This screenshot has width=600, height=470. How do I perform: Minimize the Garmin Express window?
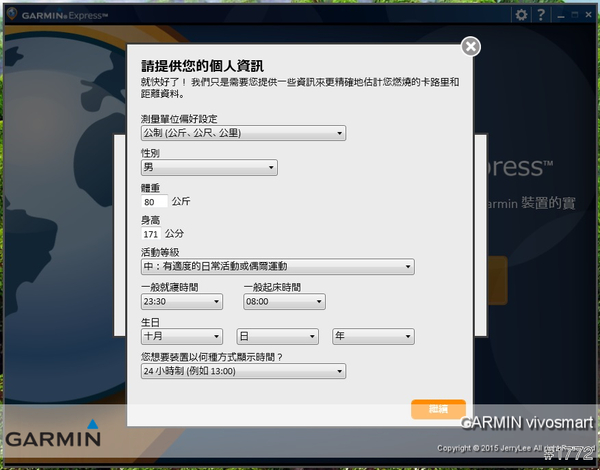point(561,16)
